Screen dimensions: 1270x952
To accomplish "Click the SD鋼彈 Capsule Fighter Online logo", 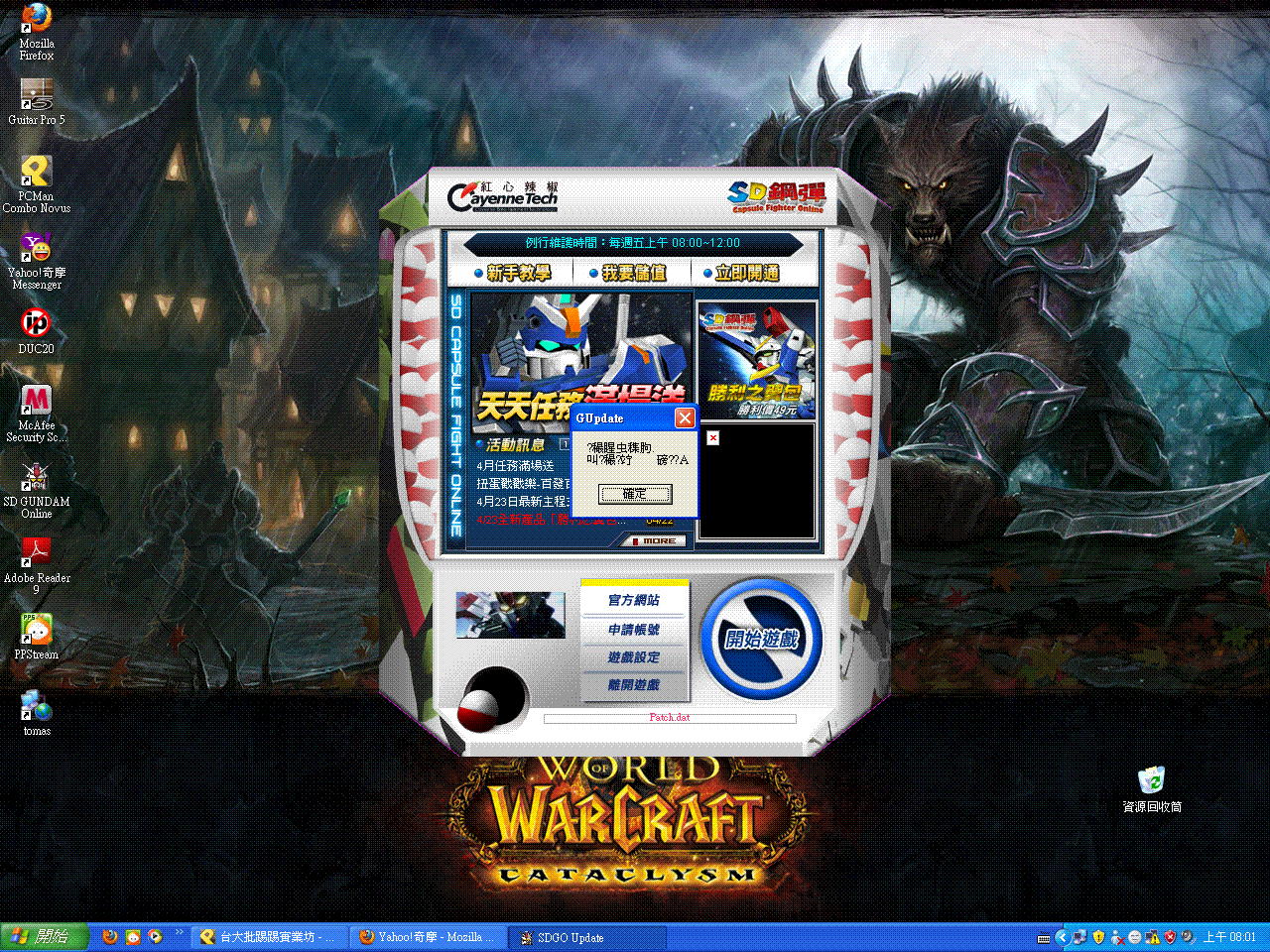I will pos(776,196).
